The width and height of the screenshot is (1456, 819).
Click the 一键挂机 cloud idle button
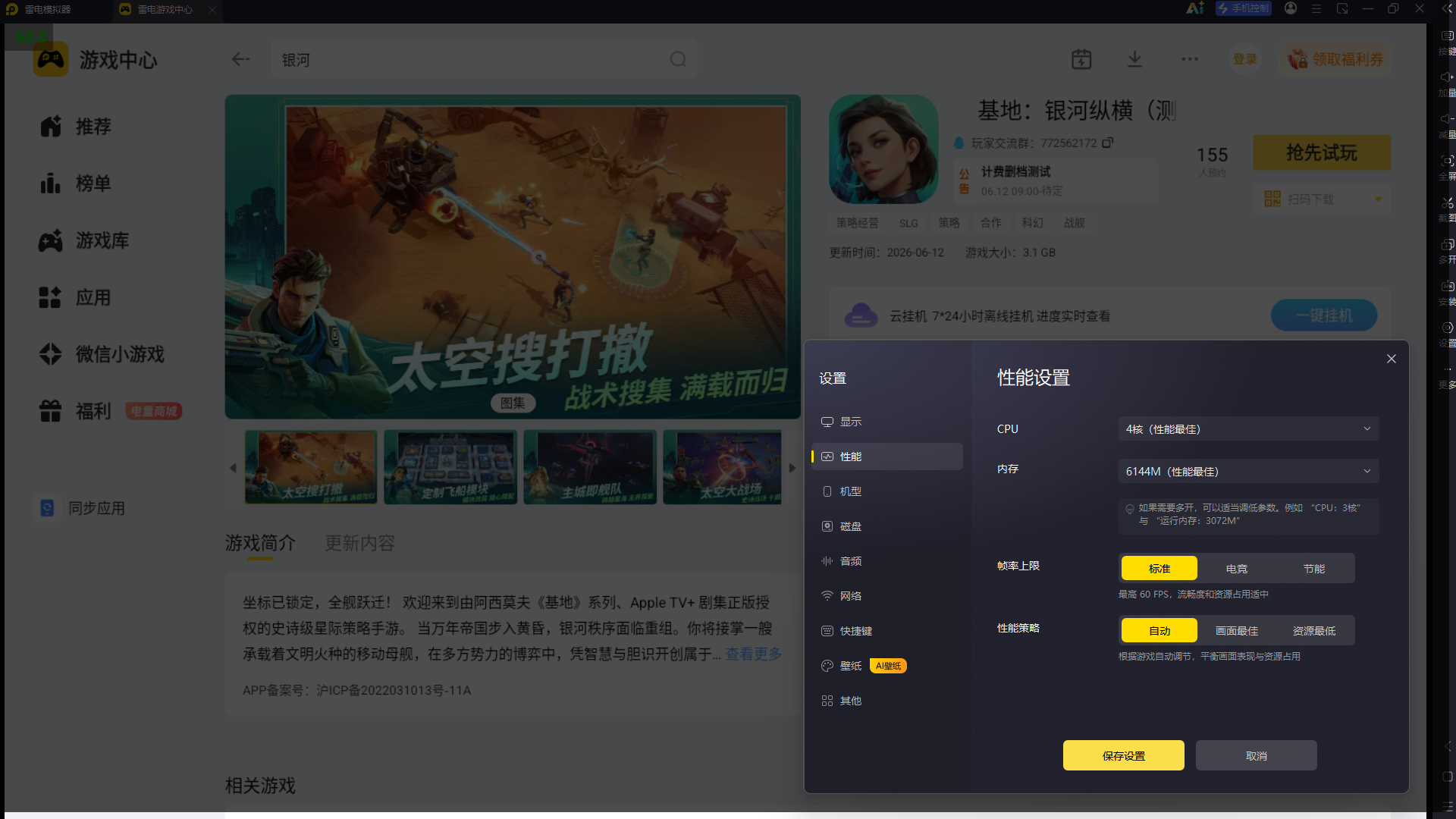pos(1324,315)
